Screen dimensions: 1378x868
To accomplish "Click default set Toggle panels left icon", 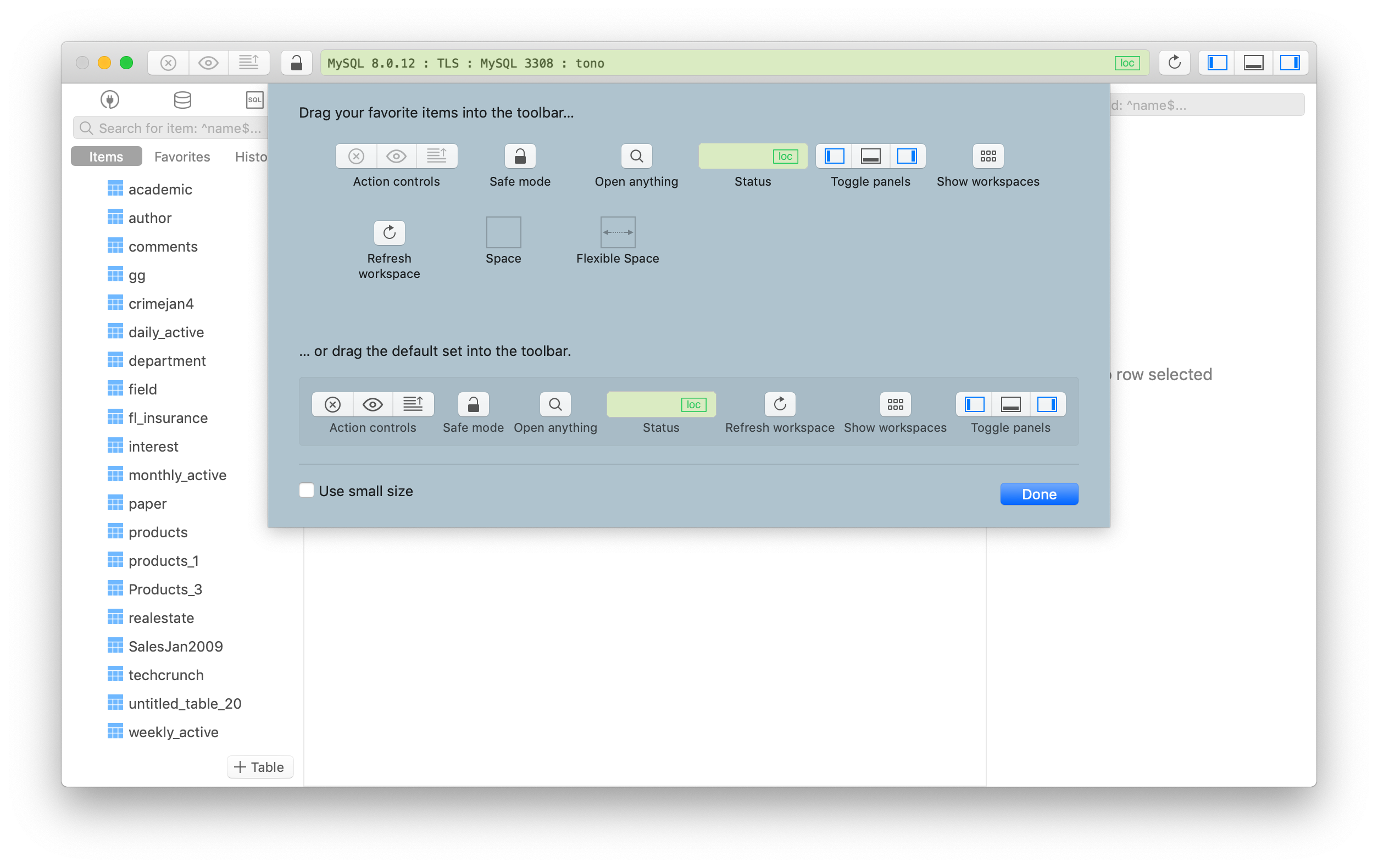I will 975,405.
